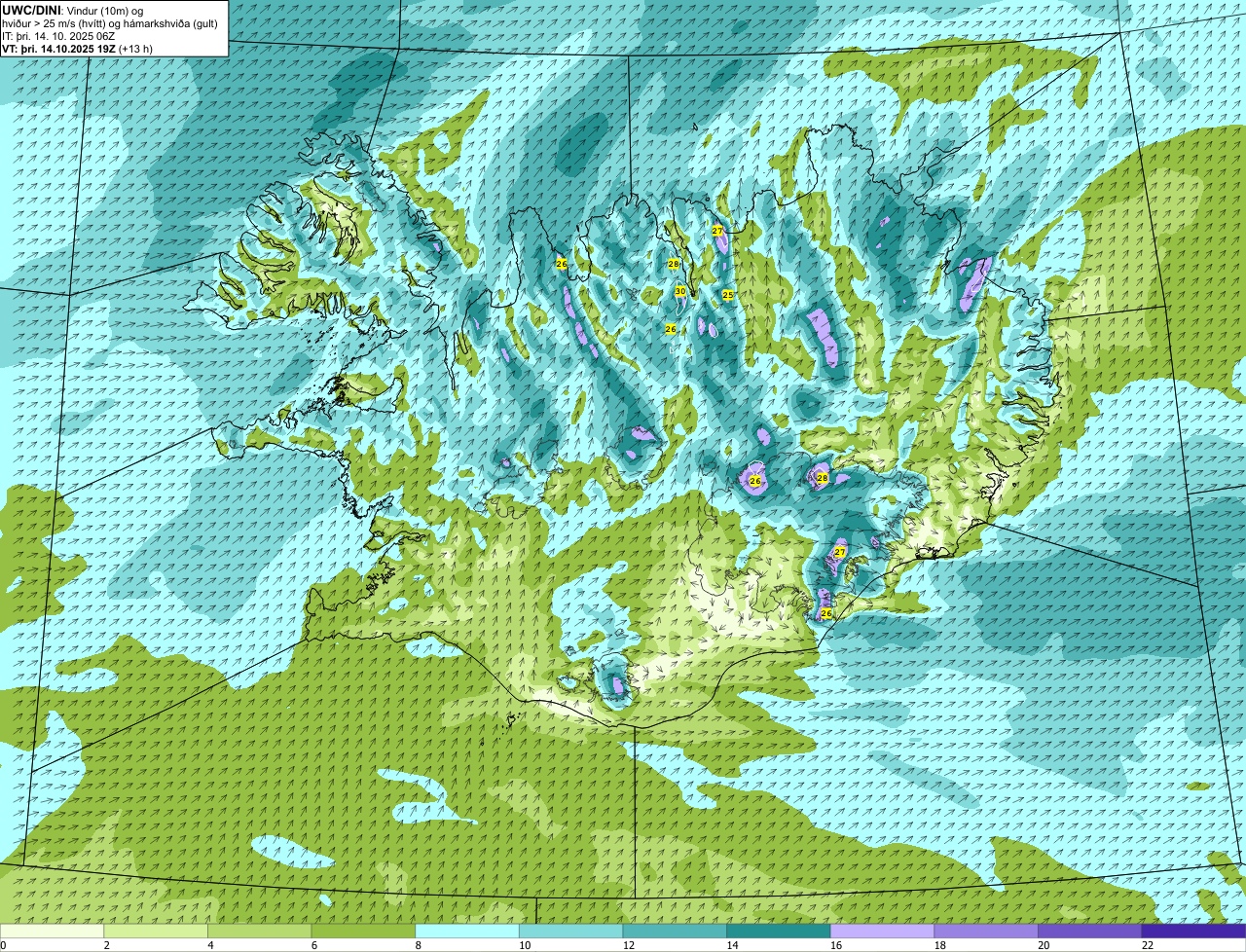Click the legend scale label '14'
This screenshot has width=1246, height=952.
(732, 945)
